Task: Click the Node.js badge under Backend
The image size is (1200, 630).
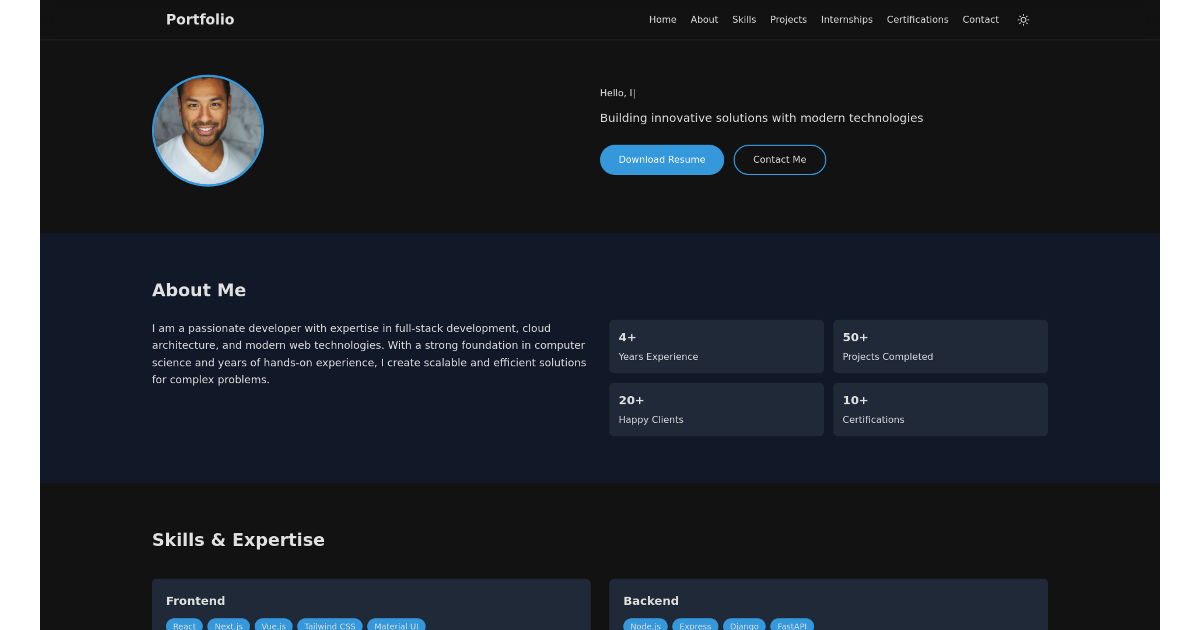Action: 644,625
